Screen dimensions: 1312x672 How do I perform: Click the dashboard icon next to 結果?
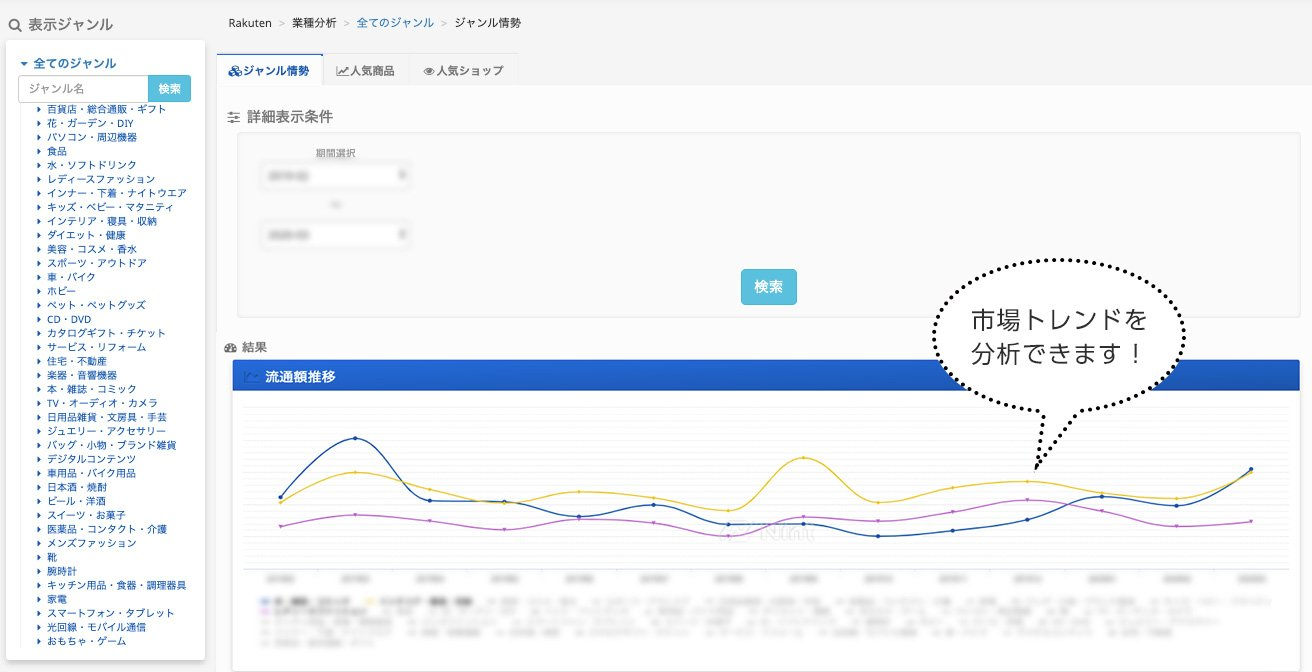point(231,347)
